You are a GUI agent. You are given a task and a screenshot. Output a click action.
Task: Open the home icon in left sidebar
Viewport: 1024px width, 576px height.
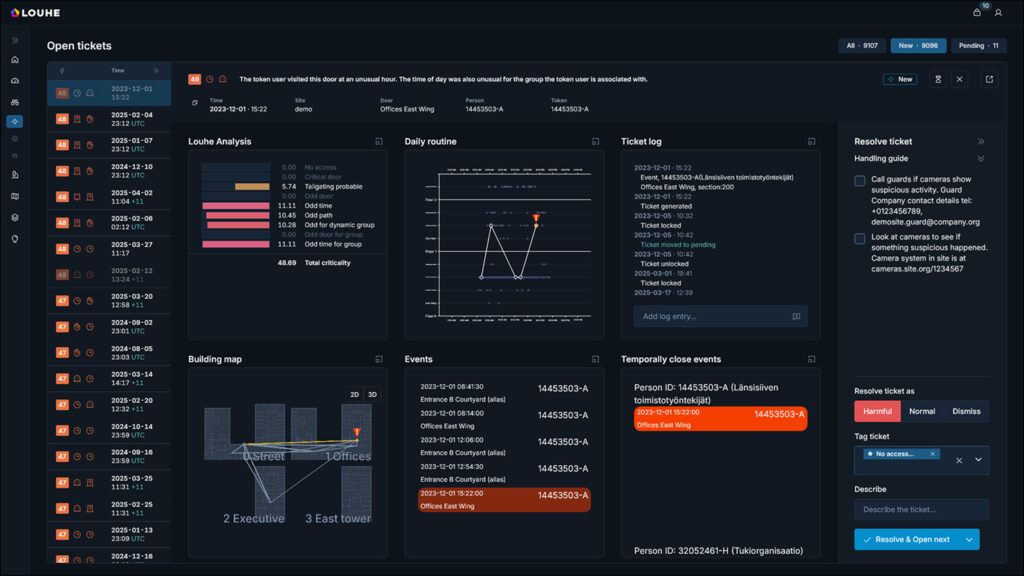tap(15, 59)
